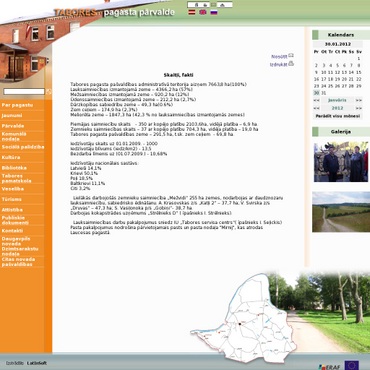The height and width of the screenshot is (370, 370).
Task: Click the Tabores pagasta pārvalde header title
Action: (x=114, y=13)
